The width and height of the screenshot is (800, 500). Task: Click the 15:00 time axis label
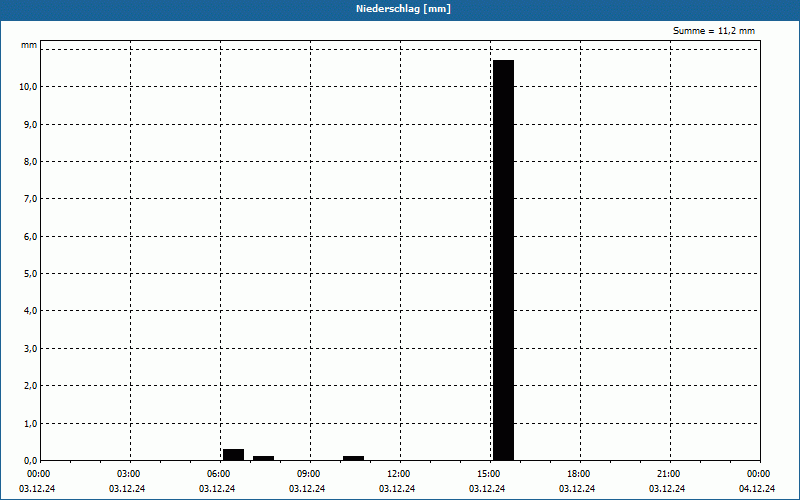click(x=489, y=474)
